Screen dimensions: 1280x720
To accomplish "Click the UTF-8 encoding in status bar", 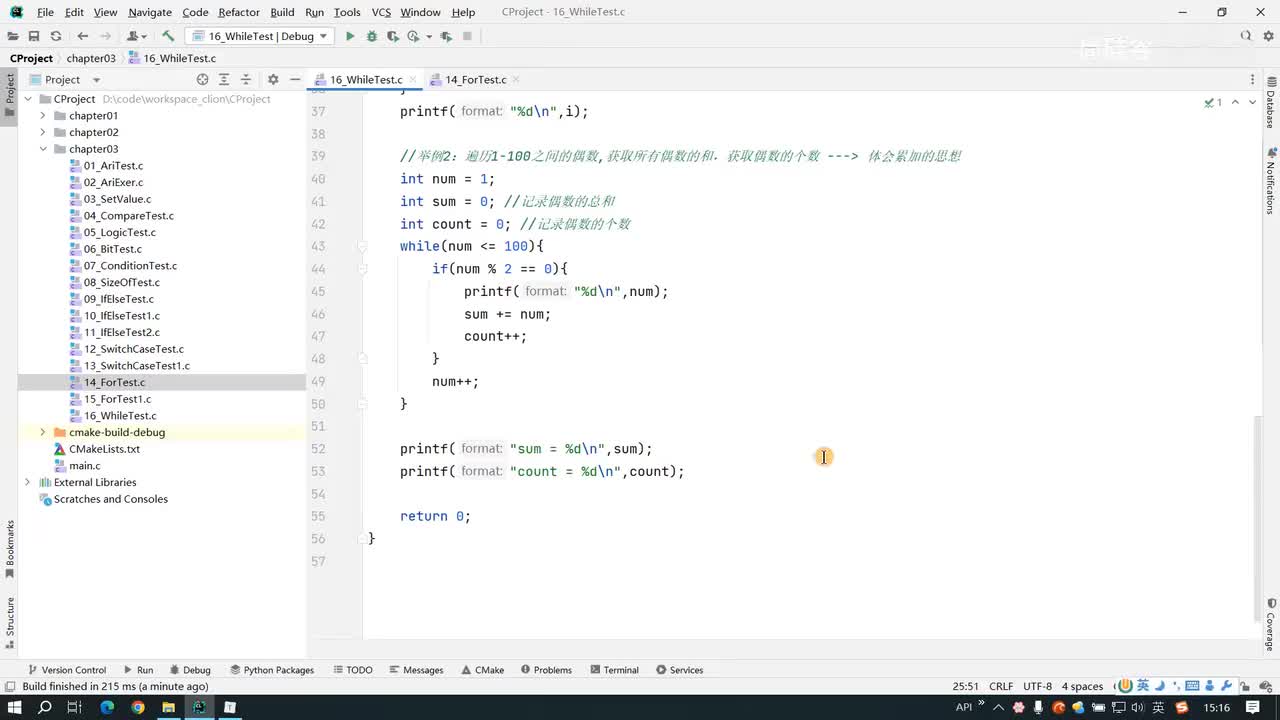I will tap(1037, 686).
